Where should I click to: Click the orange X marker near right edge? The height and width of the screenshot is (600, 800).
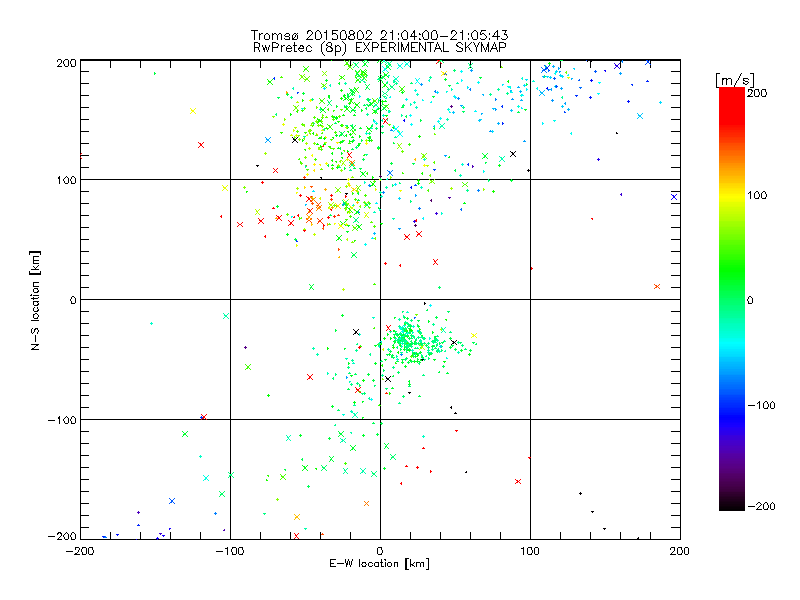(657, 287)
